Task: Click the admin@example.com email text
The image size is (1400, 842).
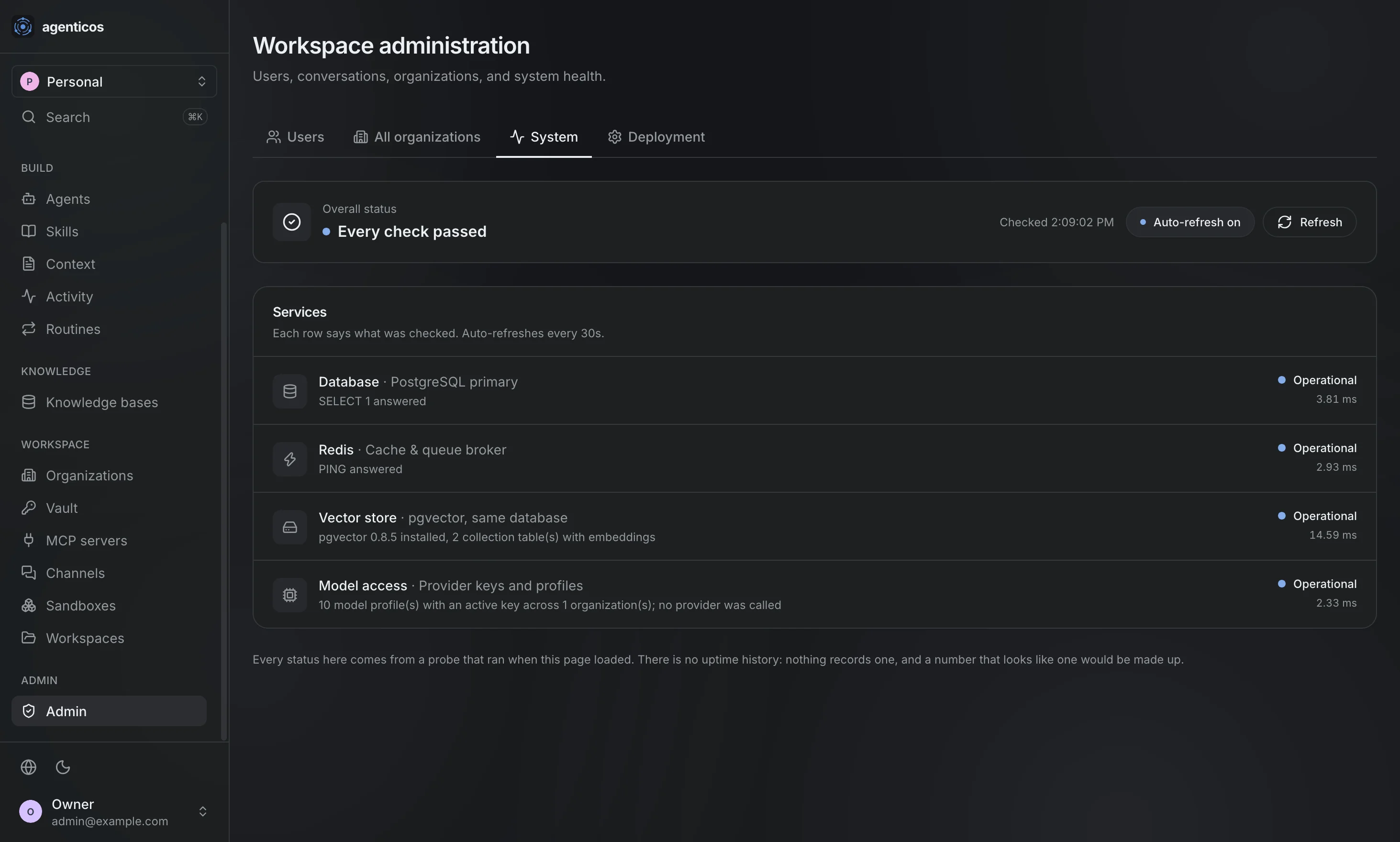Action: tap(110, 821)
